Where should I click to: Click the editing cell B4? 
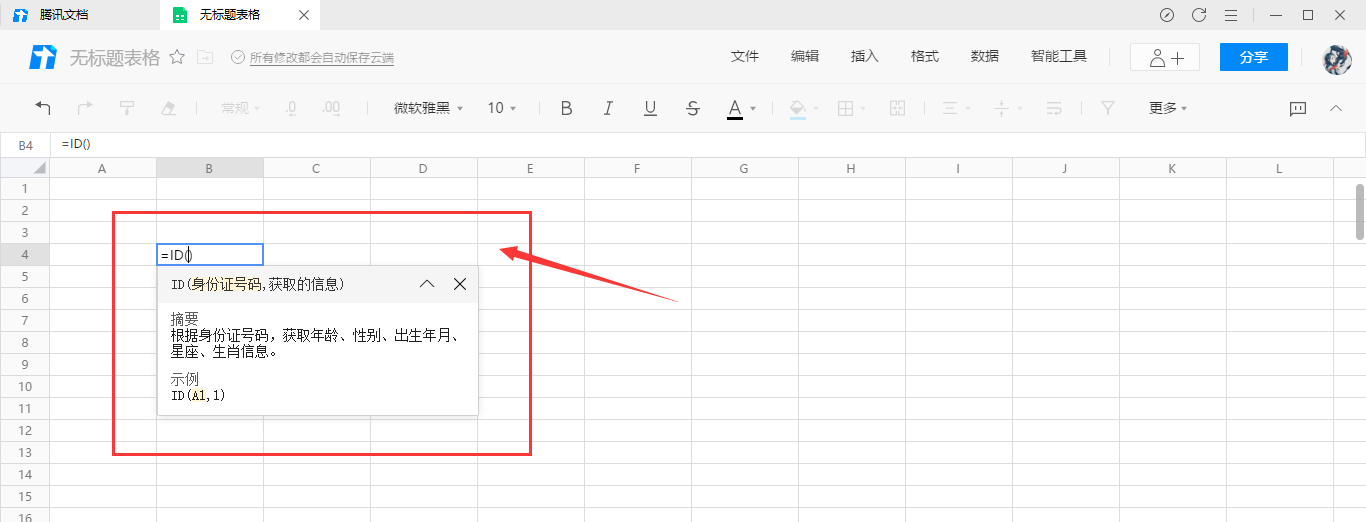[x=210, y=255]
